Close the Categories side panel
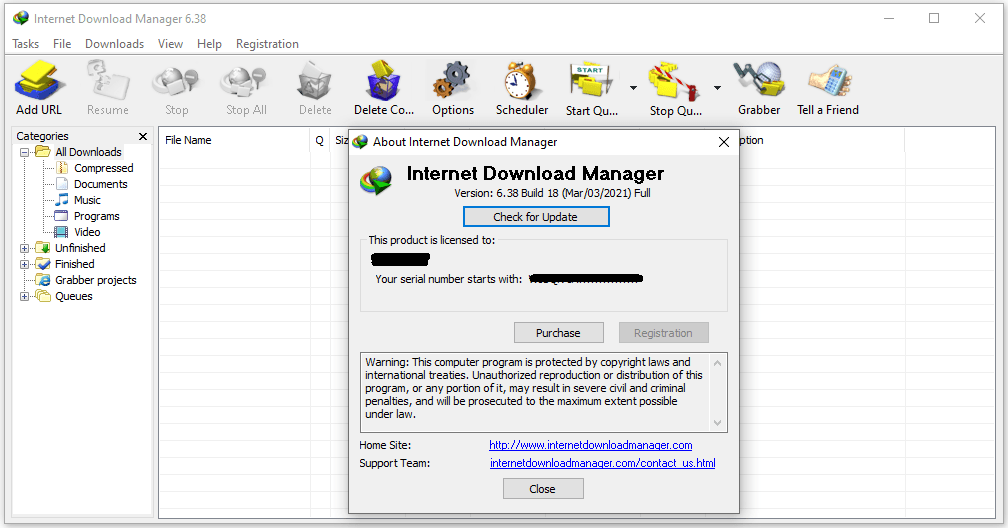 click(x=143, y=136)
